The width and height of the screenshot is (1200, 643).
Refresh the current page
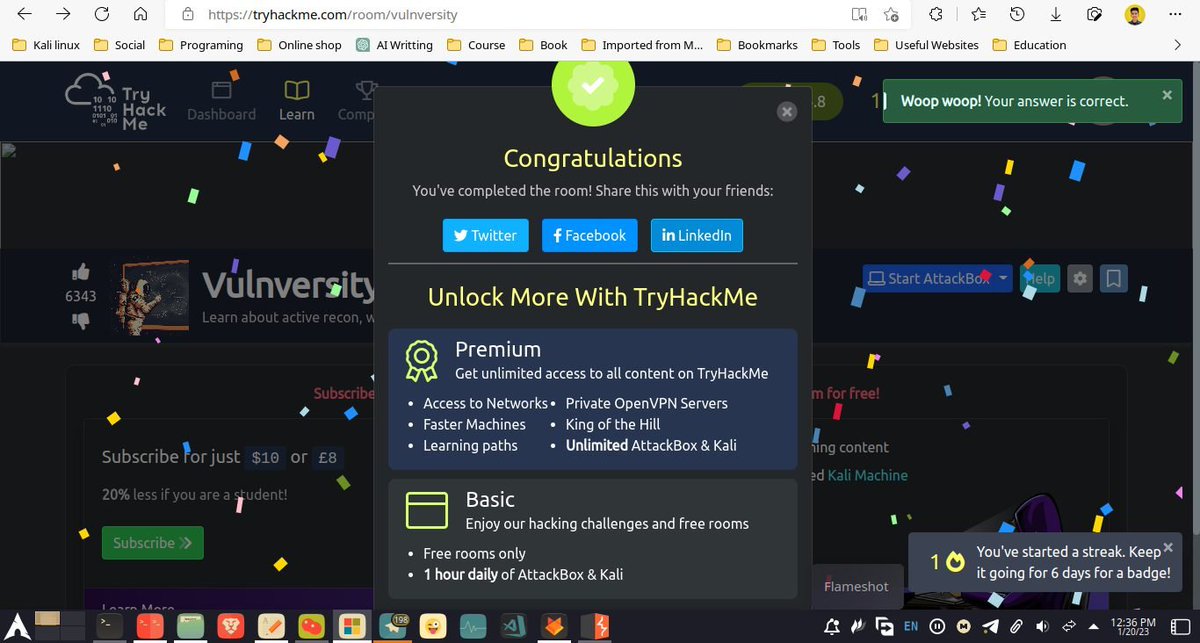[x=101, y=15]
